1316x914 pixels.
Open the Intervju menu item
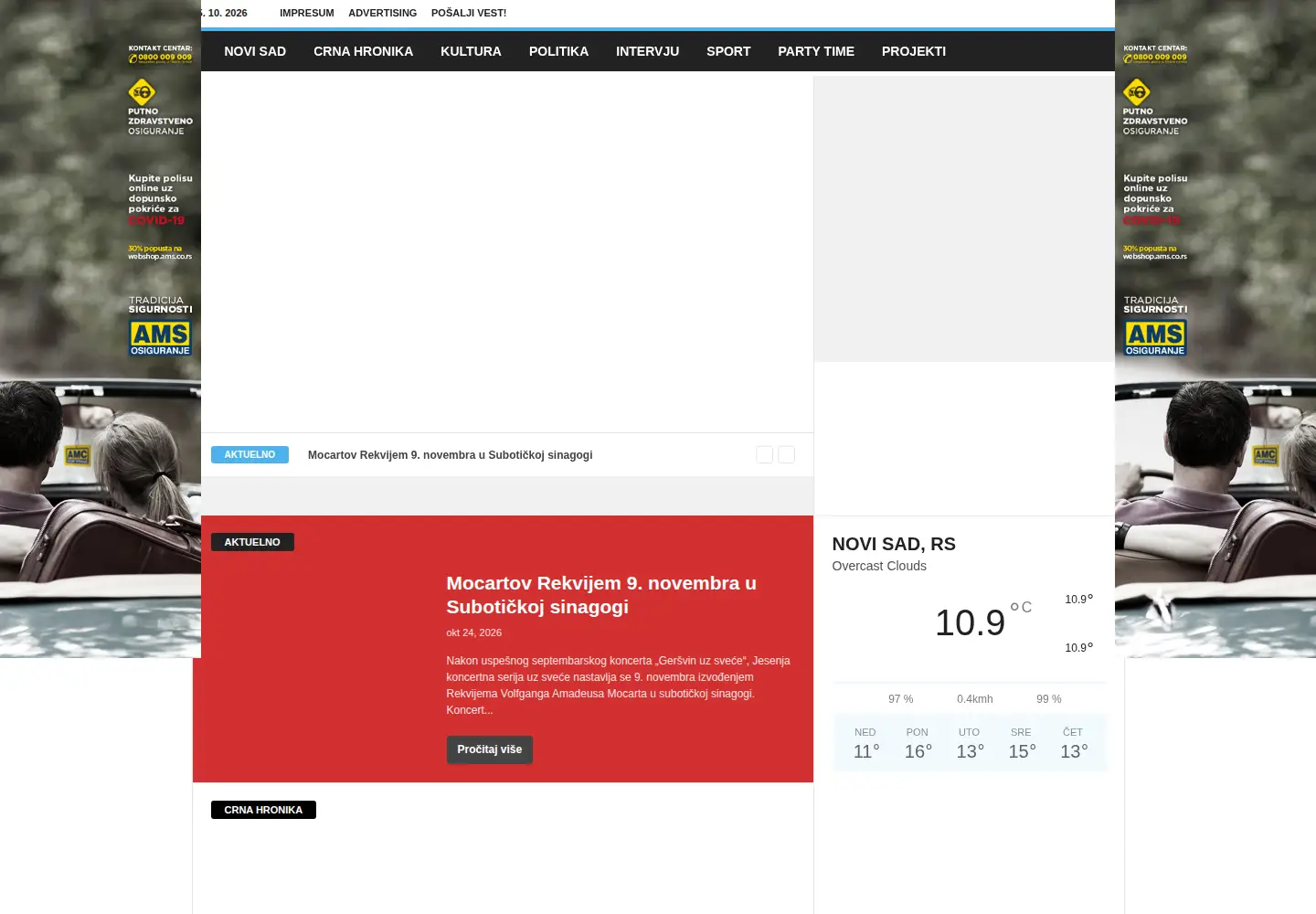click(x=647, y=51)
